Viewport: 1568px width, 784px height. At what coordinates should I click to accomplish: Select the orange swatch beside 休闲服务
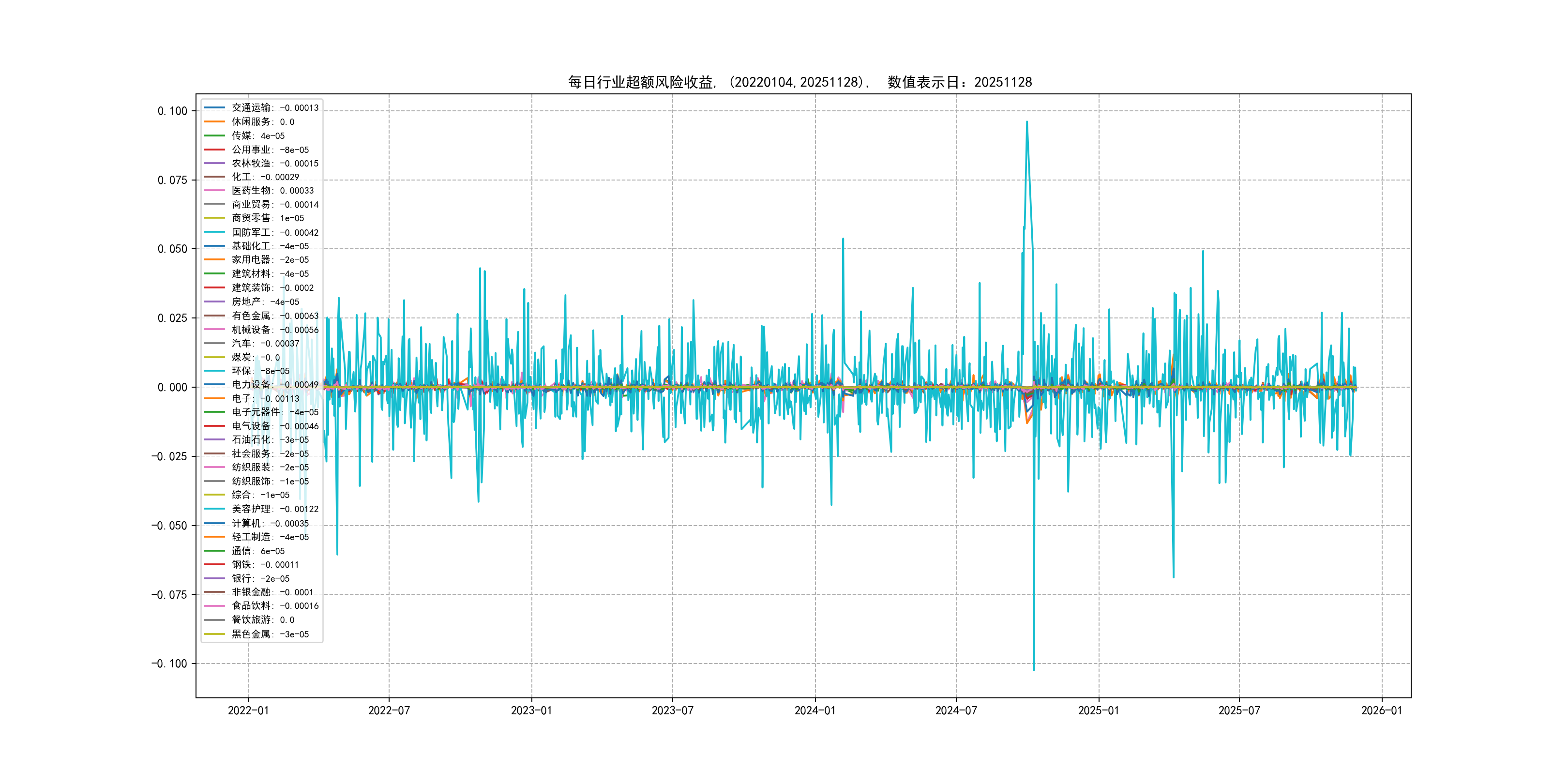pyautogui.click(x=214, y=122)
